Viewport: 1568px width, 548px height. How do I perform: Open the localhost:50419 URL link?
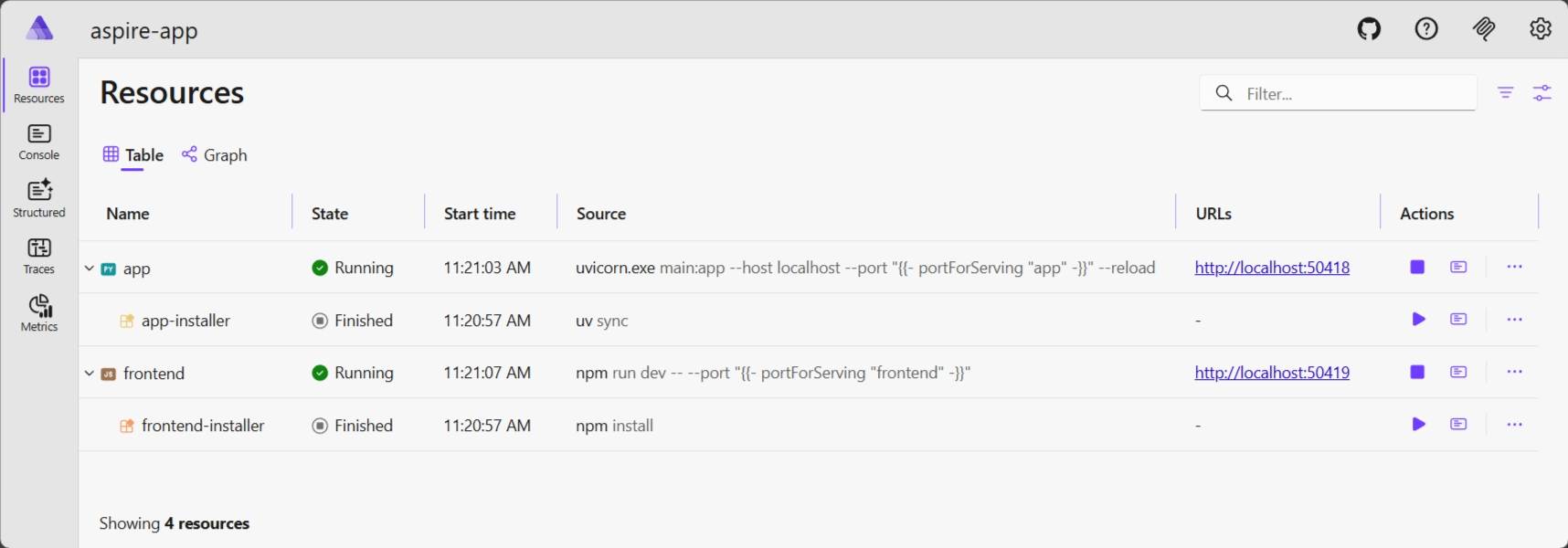click(x=1272, y=373)
